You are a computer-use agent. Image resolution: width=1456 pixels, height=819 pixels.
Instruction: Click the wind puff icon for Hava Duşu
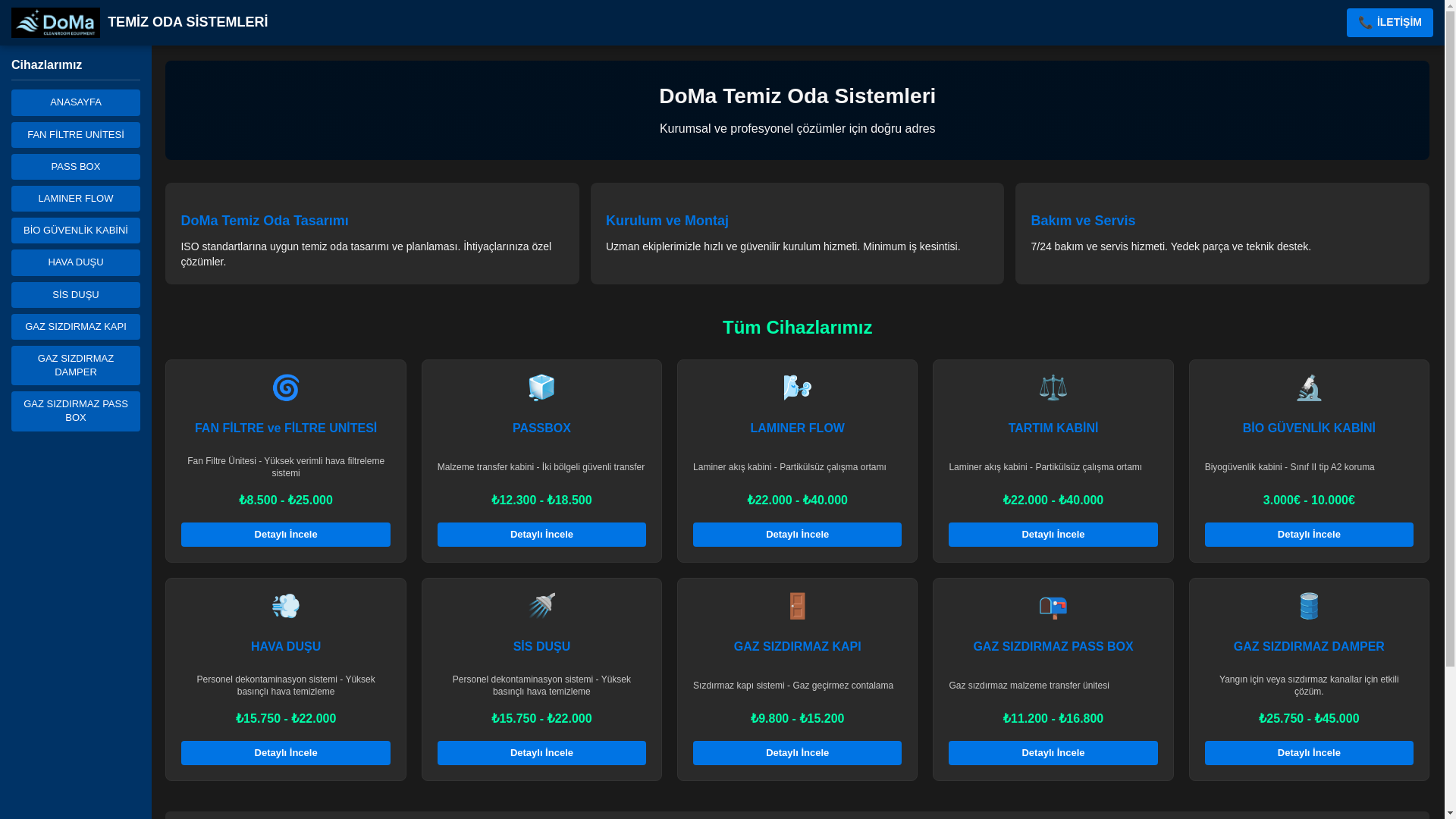286,606
